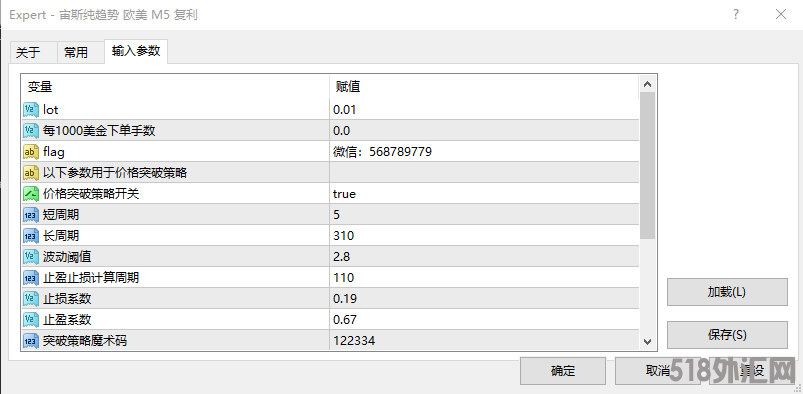Click the variable name 短周期

point(61,215)
